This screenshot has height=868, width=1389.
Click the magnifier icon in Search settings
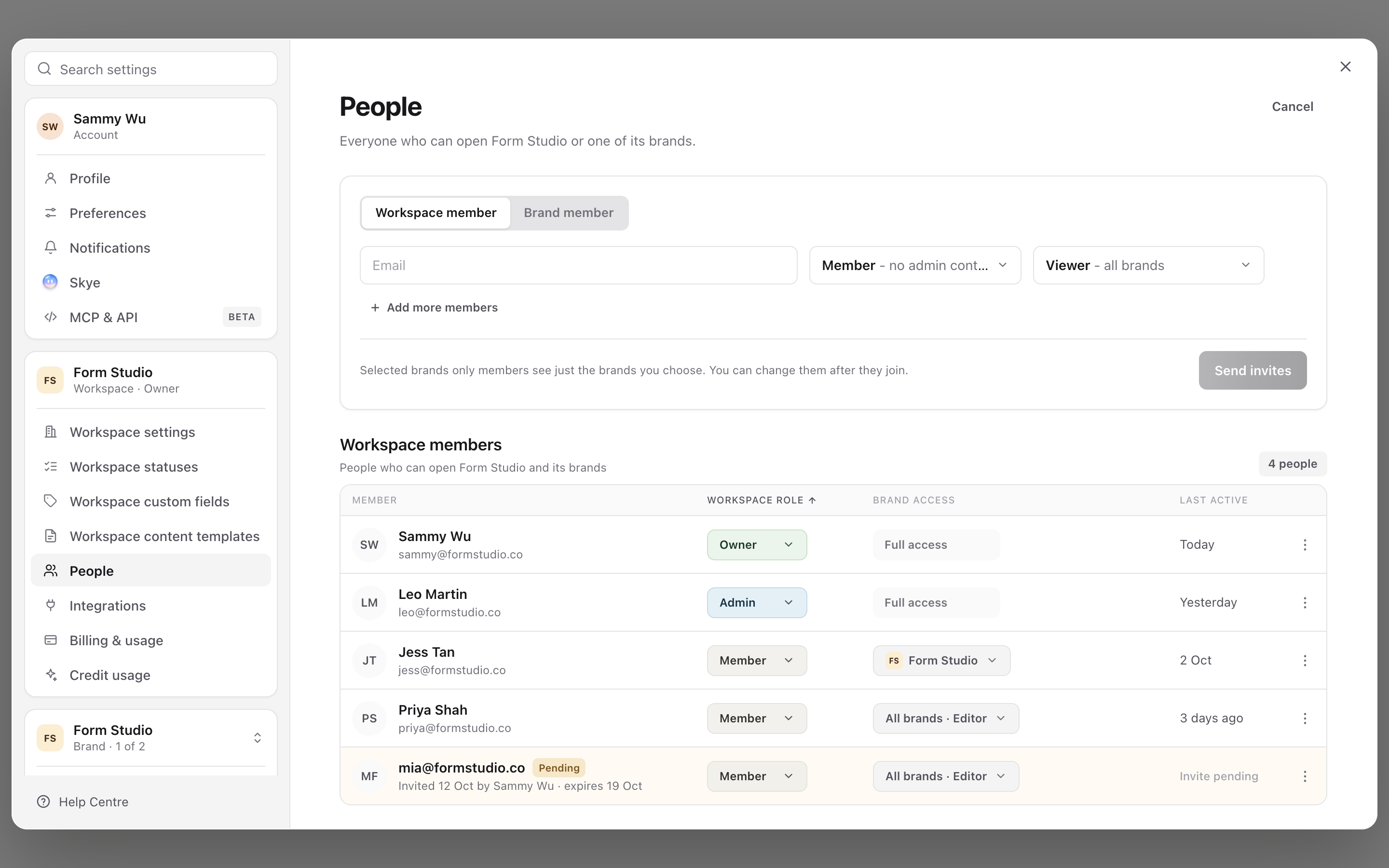pos(44,69)
